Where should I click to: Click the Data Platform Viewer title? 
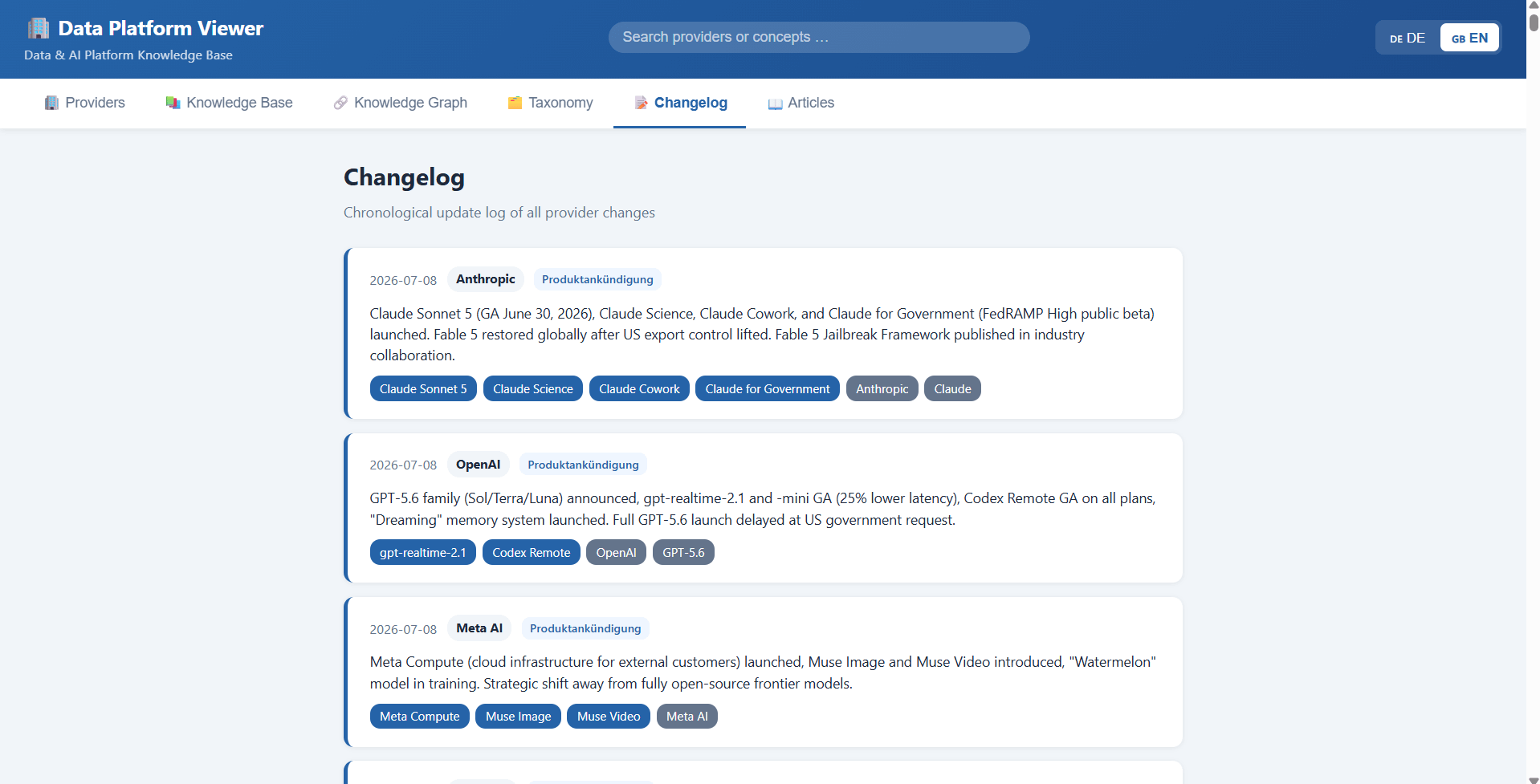[161, 28]
